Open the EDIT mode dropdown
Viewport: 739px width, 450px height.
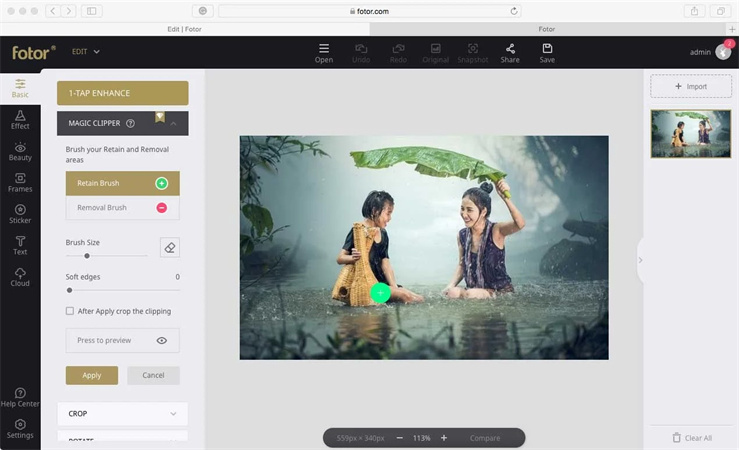86,51
